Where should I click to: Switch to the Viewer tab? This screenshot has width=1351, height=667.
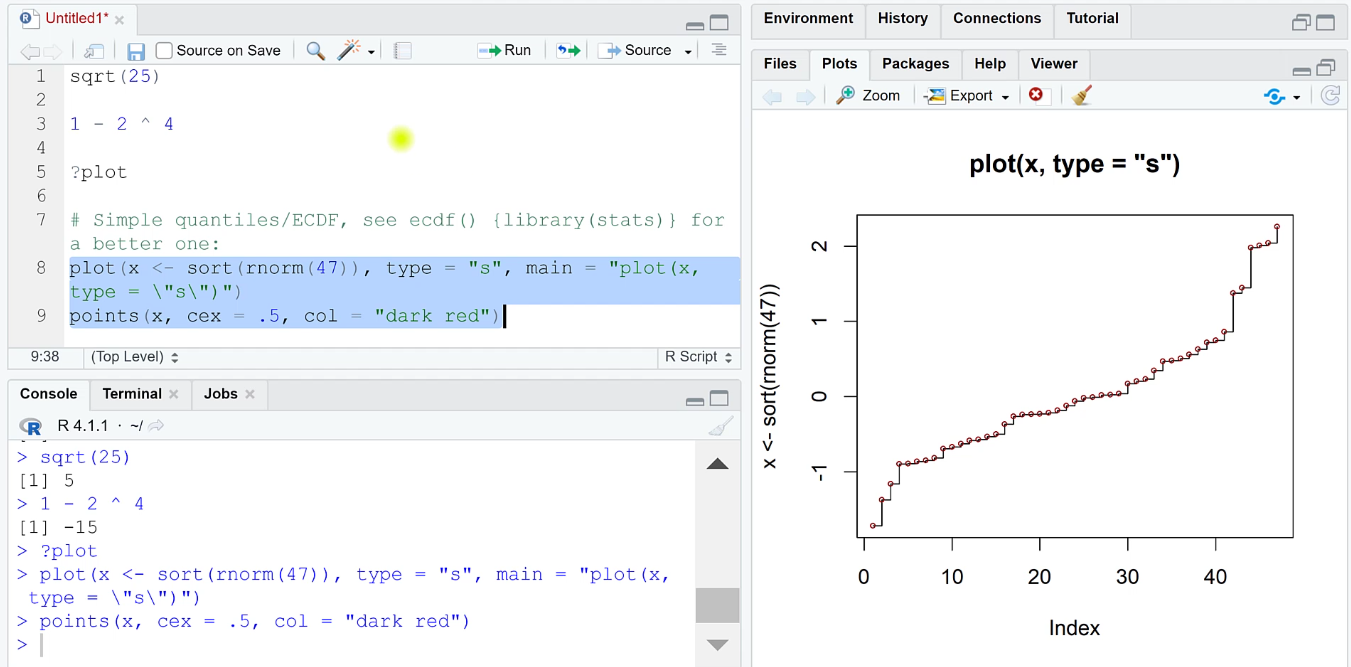point(1054,63)
